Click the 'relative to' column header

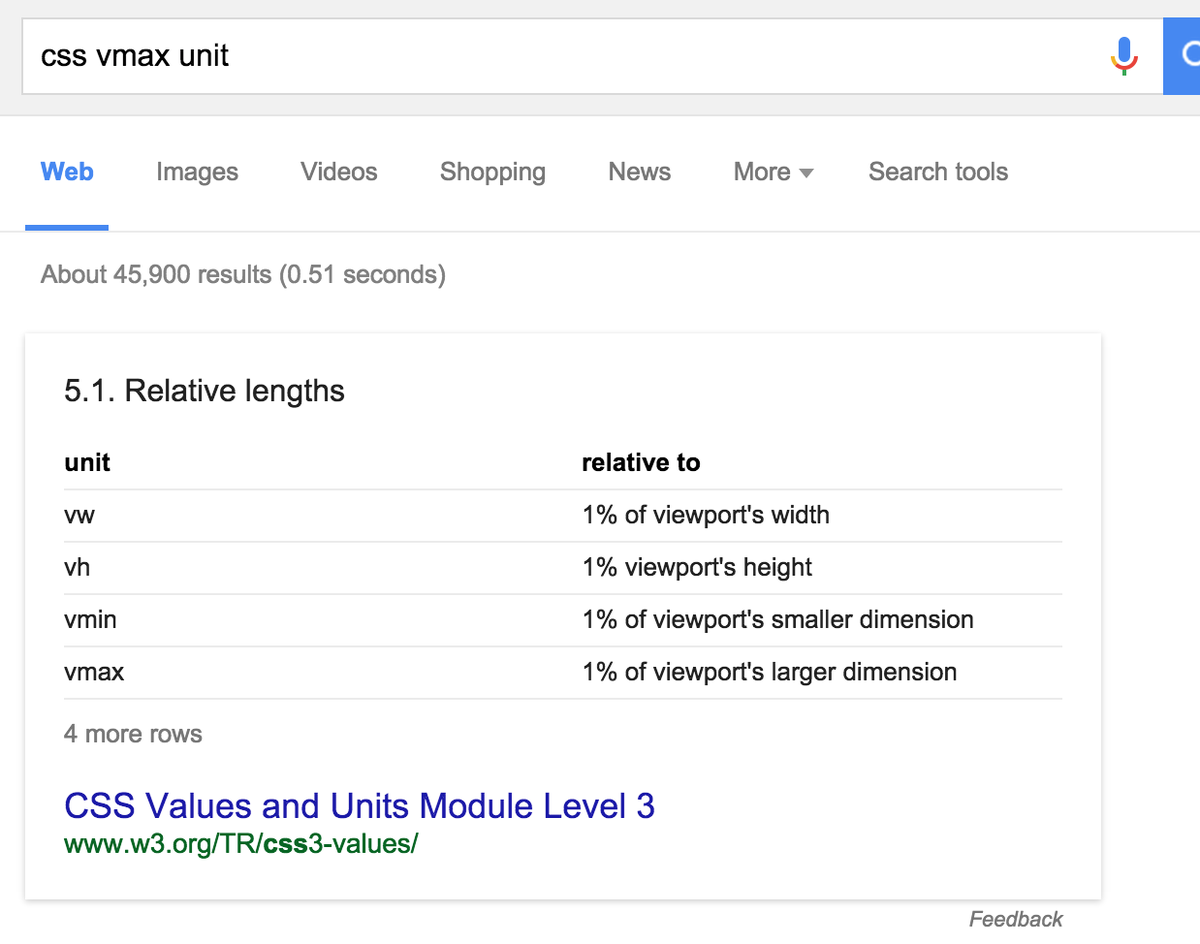tap(641, 463)
